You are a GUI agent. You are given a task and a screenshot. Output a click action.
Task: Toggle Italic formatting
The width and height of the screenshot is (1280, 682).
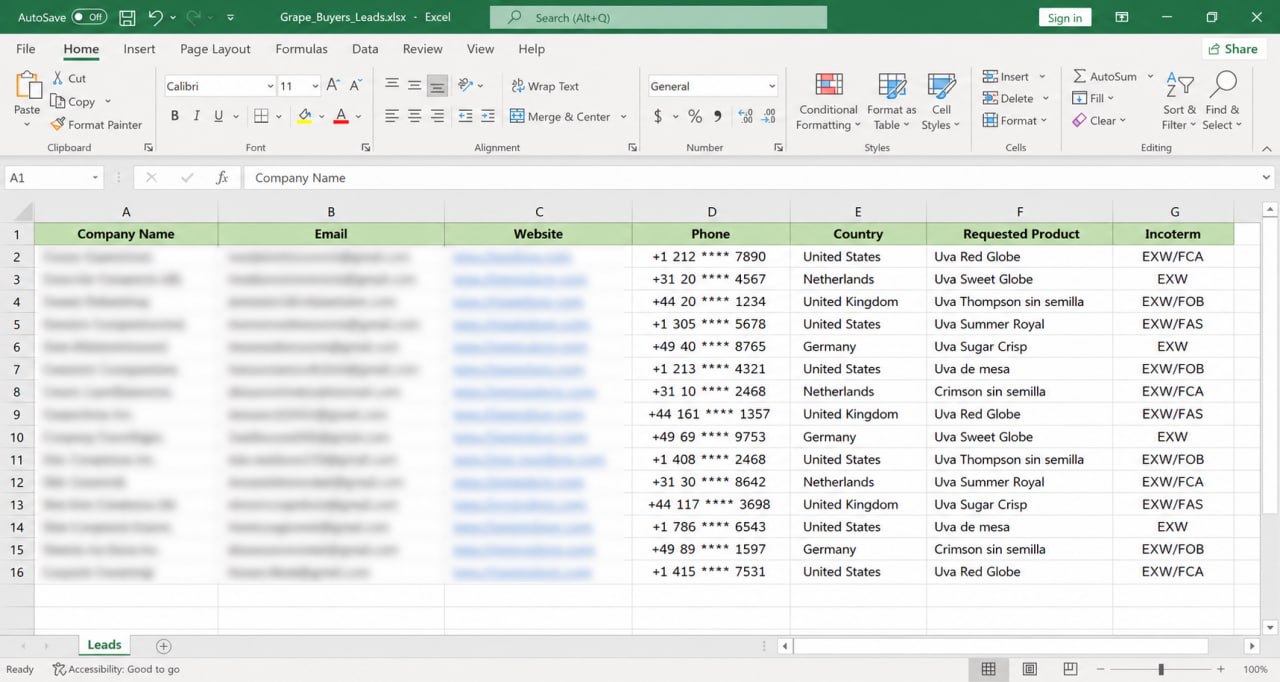click(197, 116)
